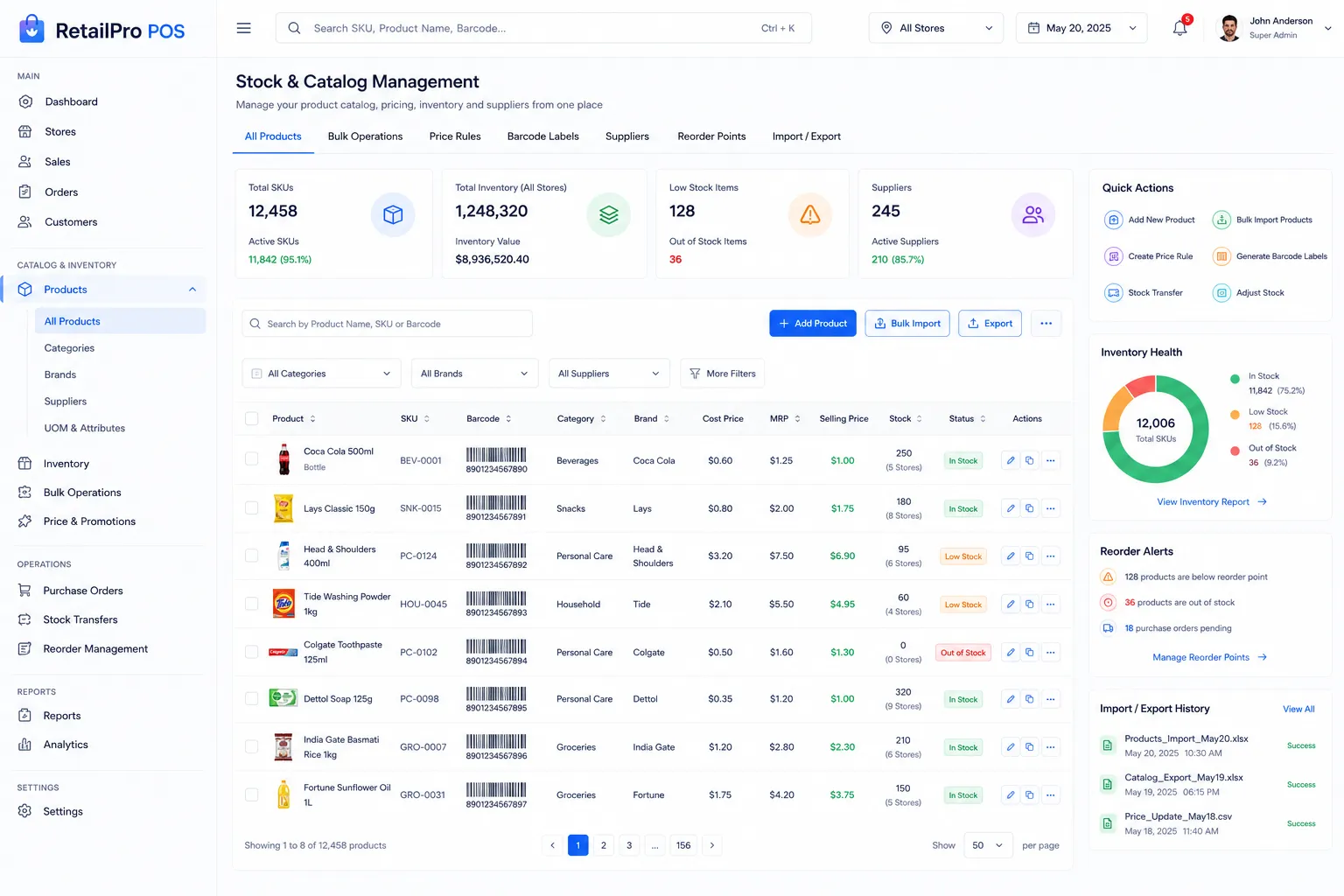Open the More Filters button
1344x896 pixels.
[x=723, y=374]
